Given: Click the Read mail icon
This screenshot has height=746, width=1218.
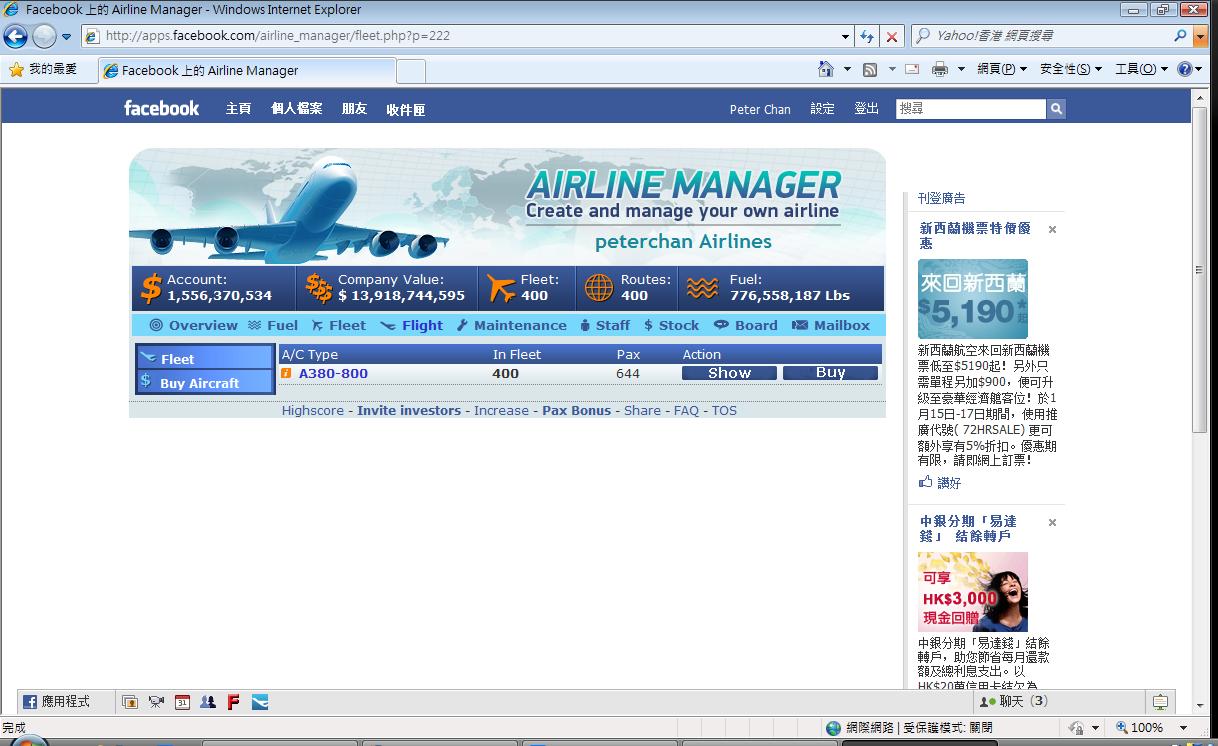Looking at the screenshot, I should [x=912, y=69].
